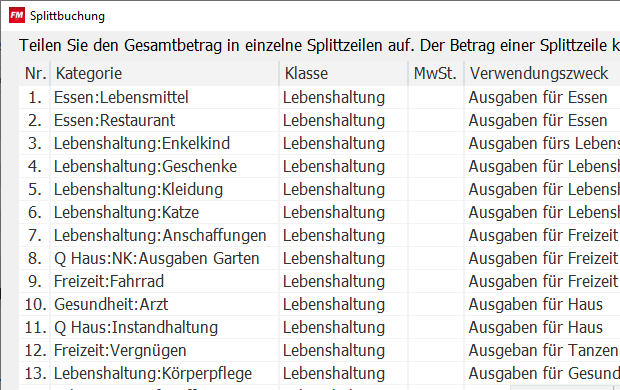Select the Freizeit:Fahrrad category cell
The height and width of the screenshot is (390, 620).
(x=164, y=281)
